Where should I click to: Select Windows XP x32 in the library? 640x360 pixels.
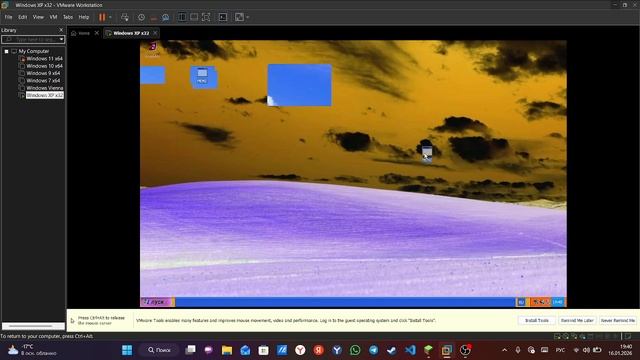click(45, 95)
